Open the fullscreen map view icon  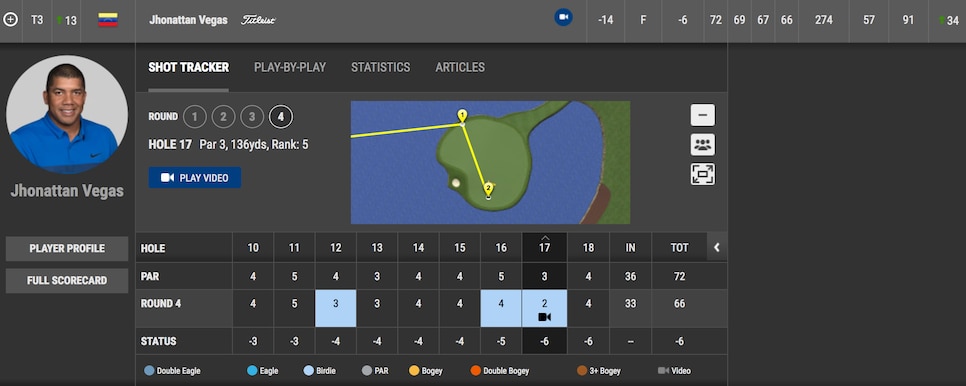702,174
